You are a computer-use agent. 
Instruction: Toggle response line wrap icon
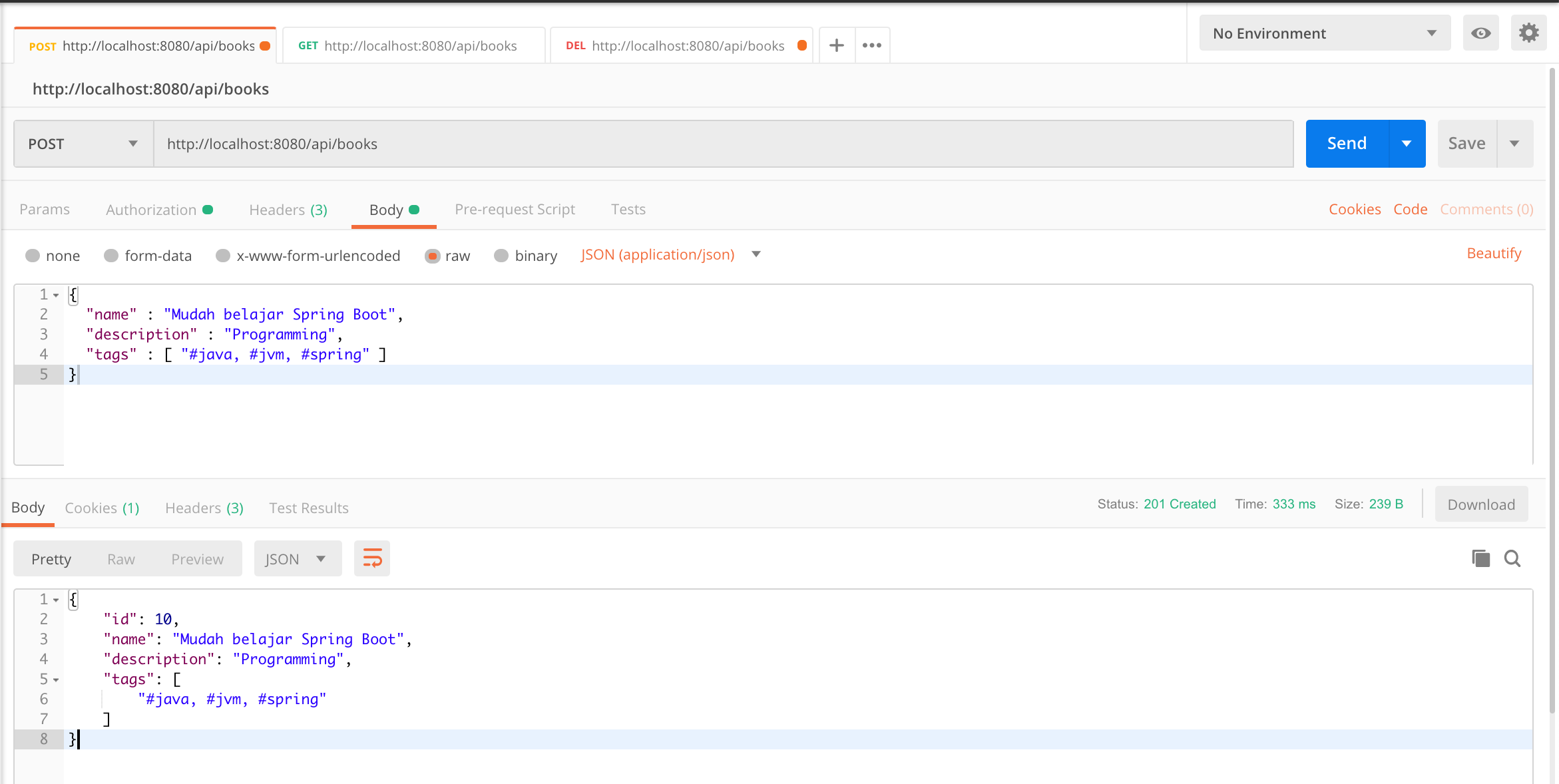click(372, 559)
